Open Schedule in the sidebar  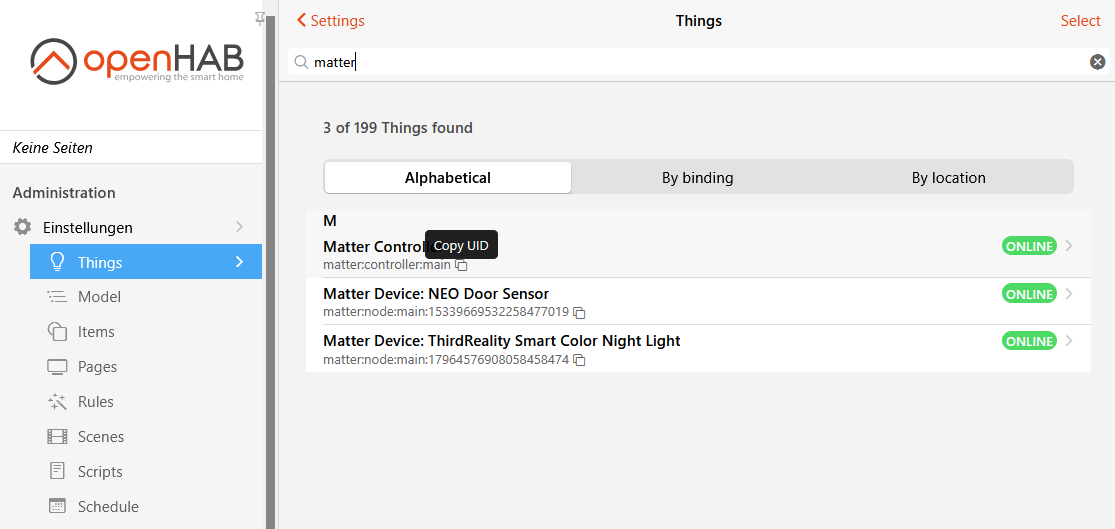click(x=107, y=507)
